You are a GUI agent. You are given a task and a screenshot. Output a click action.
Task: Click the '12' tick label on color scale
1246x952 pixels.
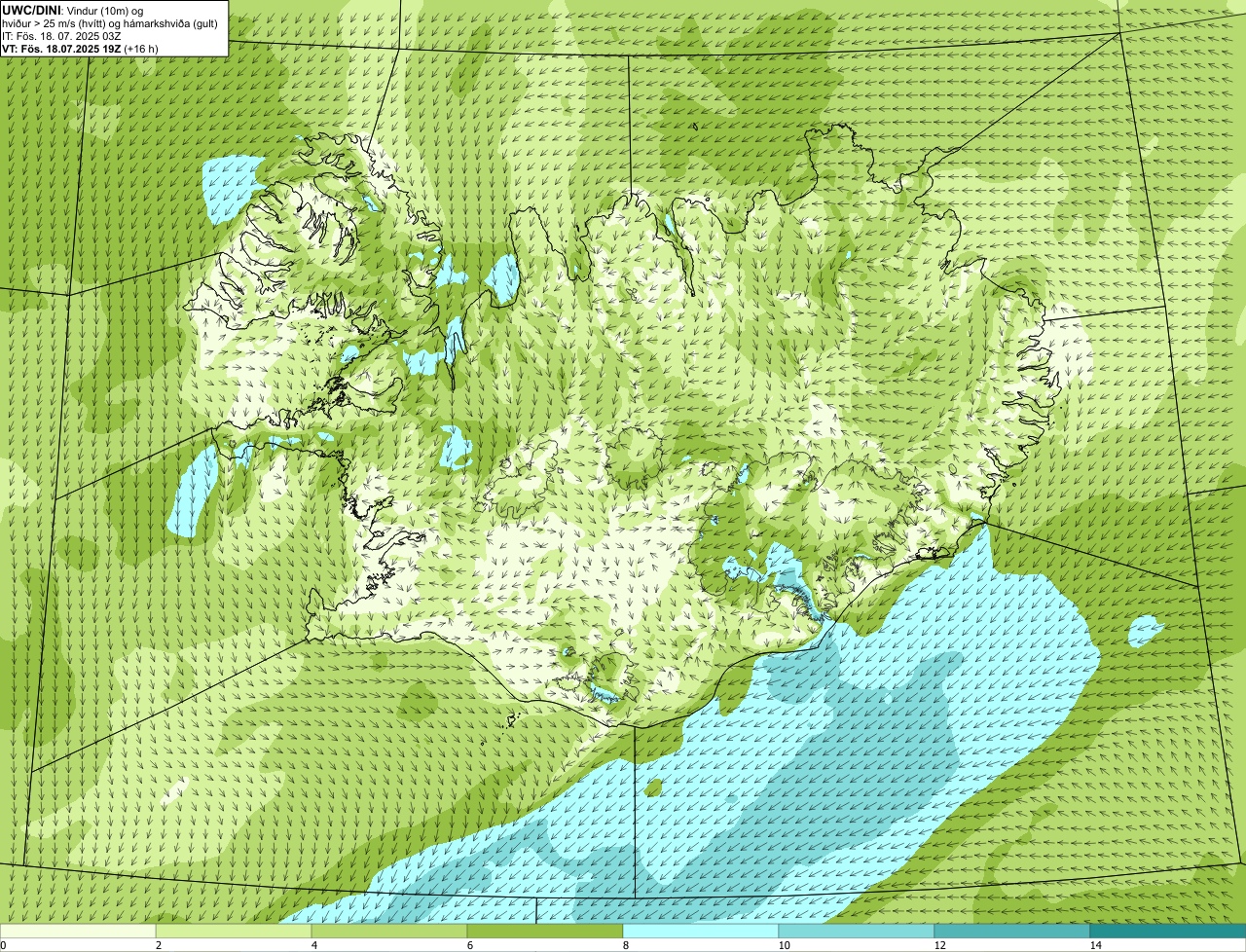[x=938, y=945]
